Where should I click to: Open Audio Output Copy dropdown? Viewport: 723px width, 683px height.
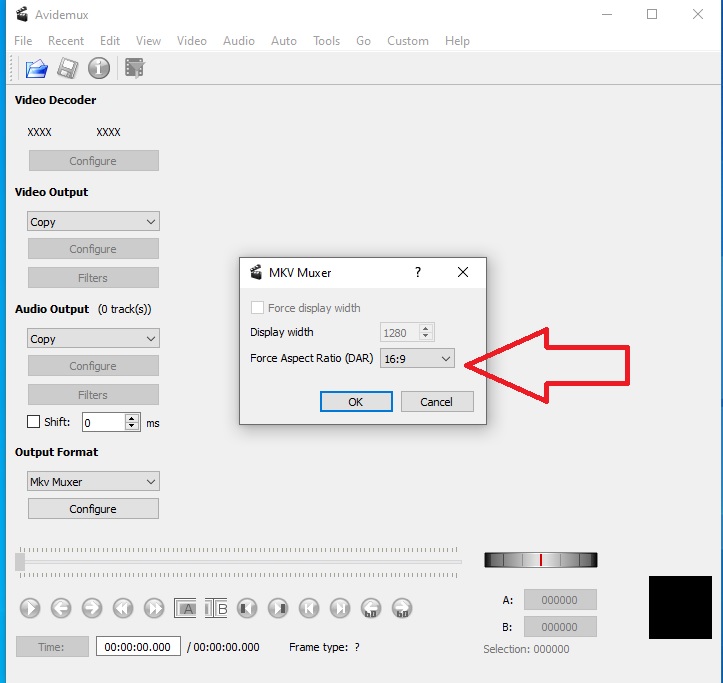click(x=93, y=339)
